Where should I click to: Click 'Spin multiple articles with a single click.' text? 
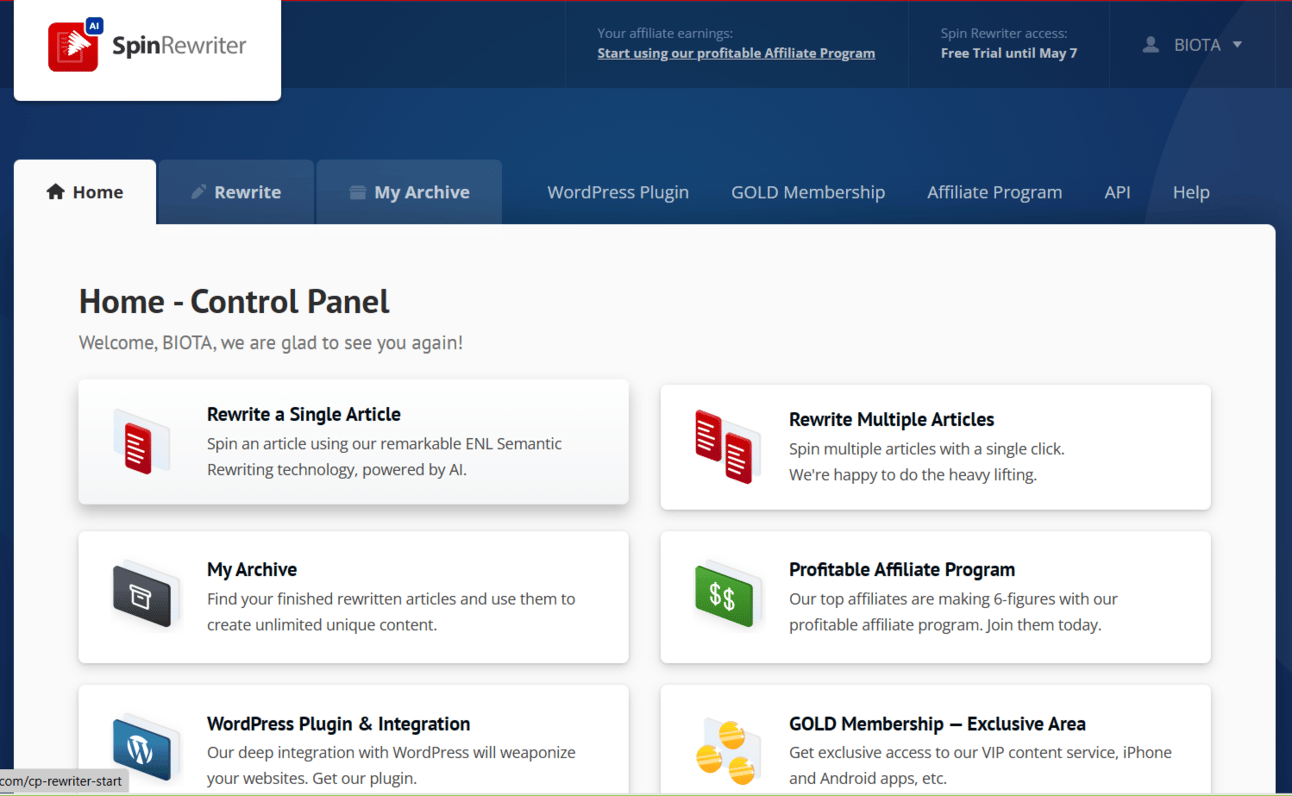pos(927,449)
